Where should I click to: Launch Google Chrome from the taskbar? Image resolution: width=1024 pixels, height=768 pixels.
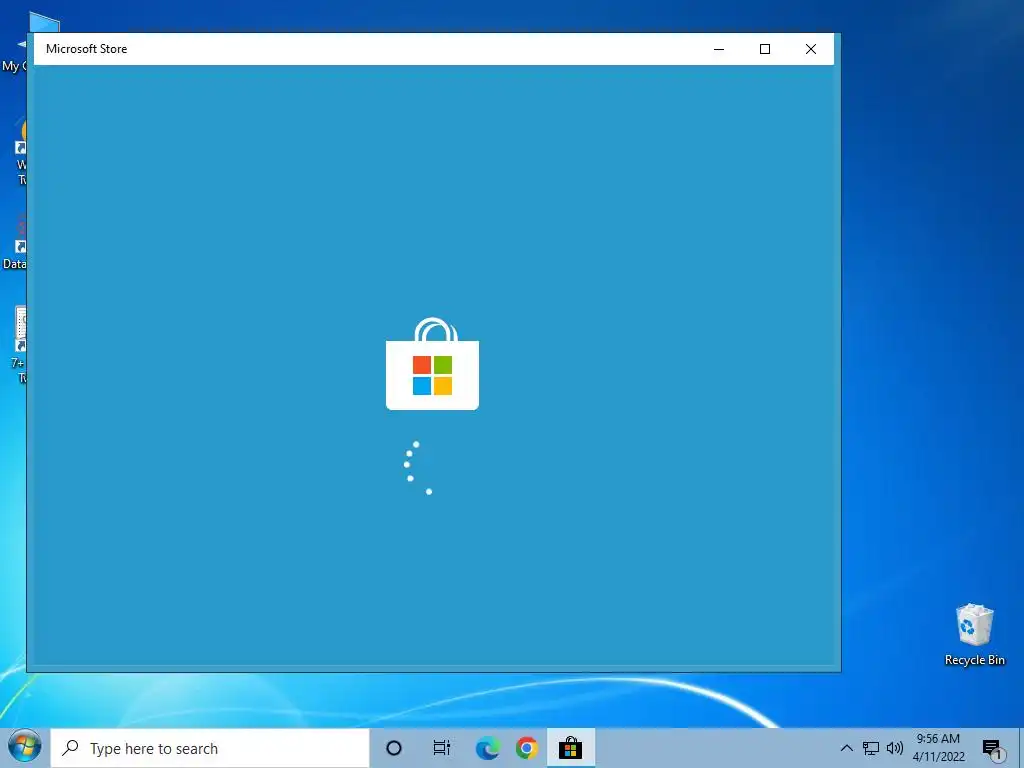tap(527, 748)
